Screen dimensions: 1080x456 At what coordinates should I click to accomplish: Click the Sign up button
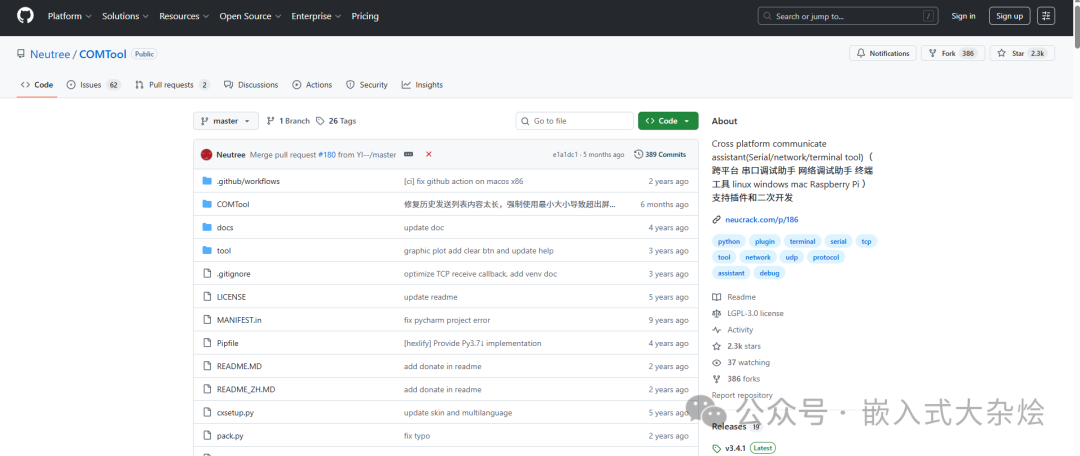(x=1009, y=16)
